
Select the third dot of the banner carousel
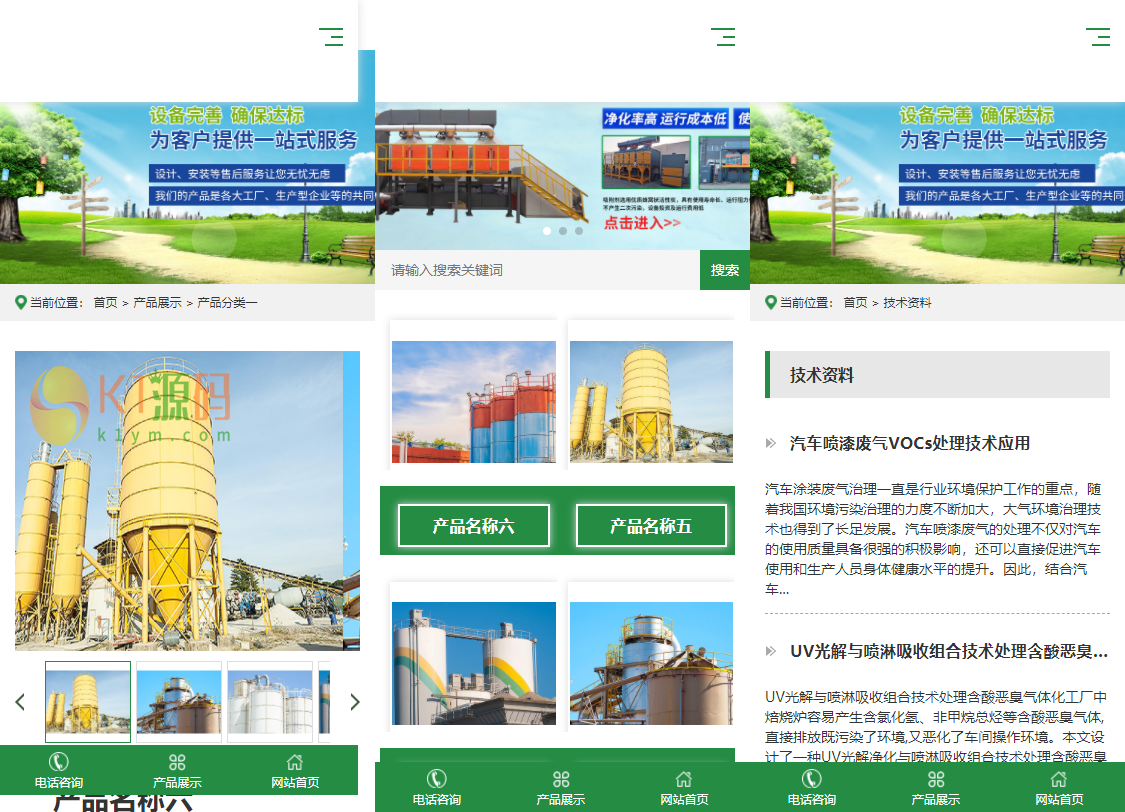tap(579, 231)
